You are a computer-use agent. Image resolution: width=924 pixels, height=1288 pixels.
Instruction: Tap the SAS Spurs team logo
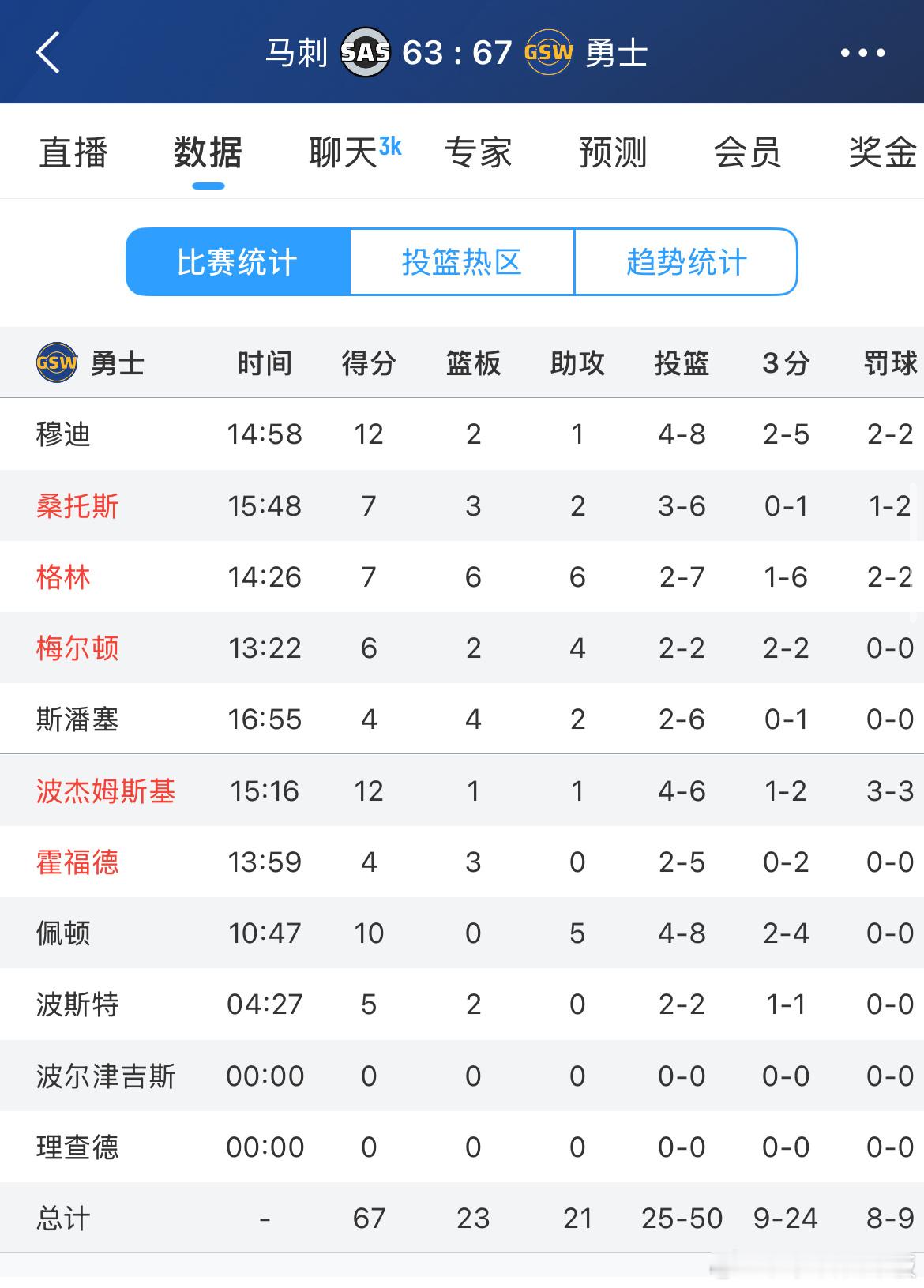point(365,53)
